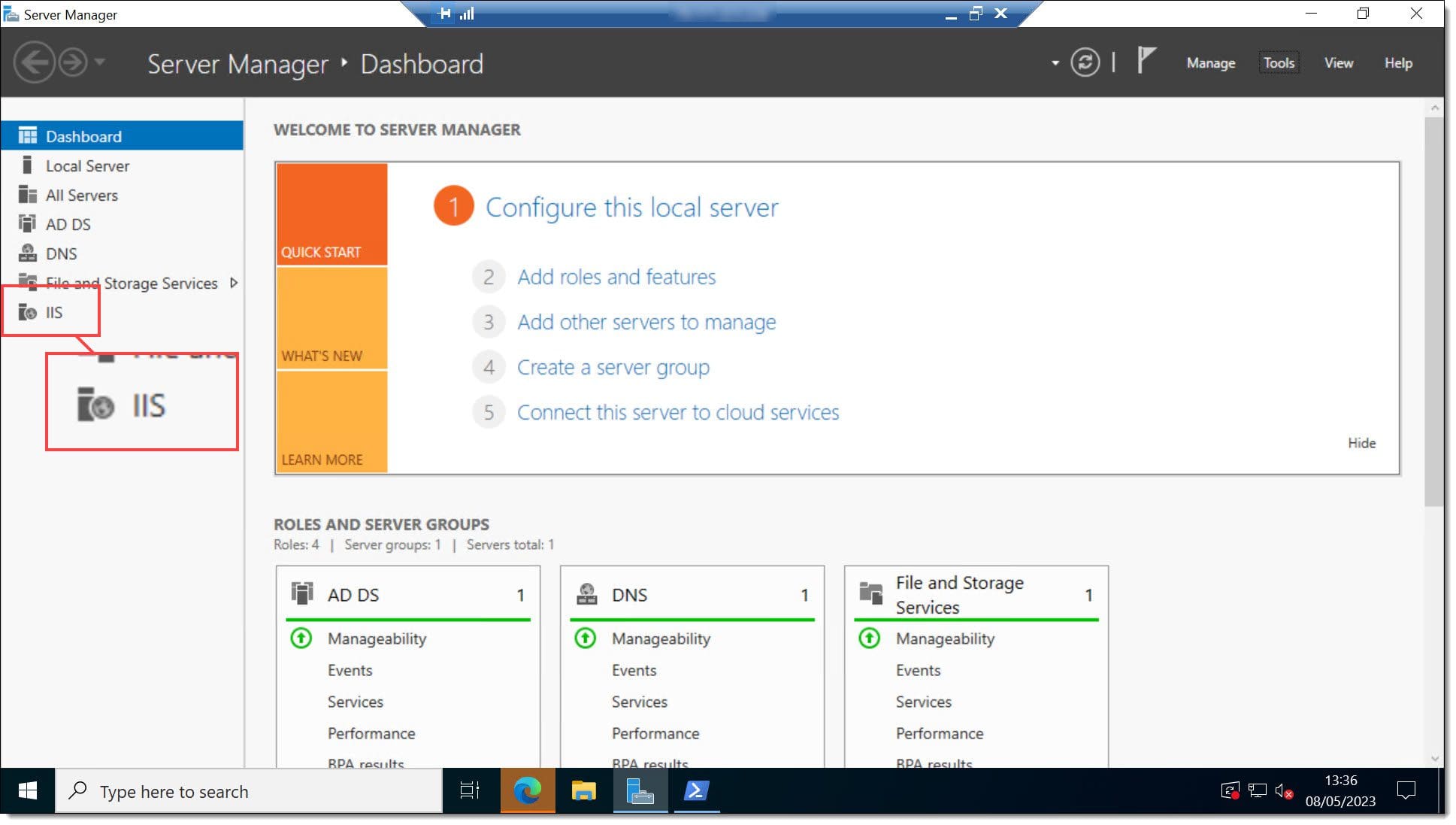
Task: Click Add other servers to manage
Action: (x=647, y=321)
